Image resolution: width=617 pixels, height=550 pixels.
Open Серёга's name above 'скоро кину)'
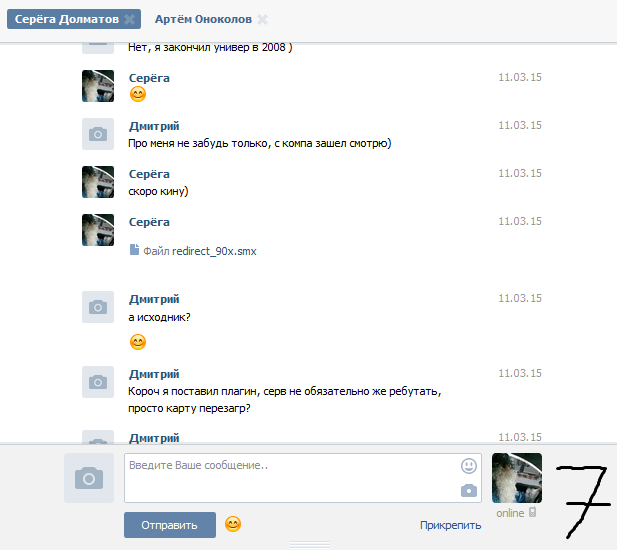click(x=149, y=174)
